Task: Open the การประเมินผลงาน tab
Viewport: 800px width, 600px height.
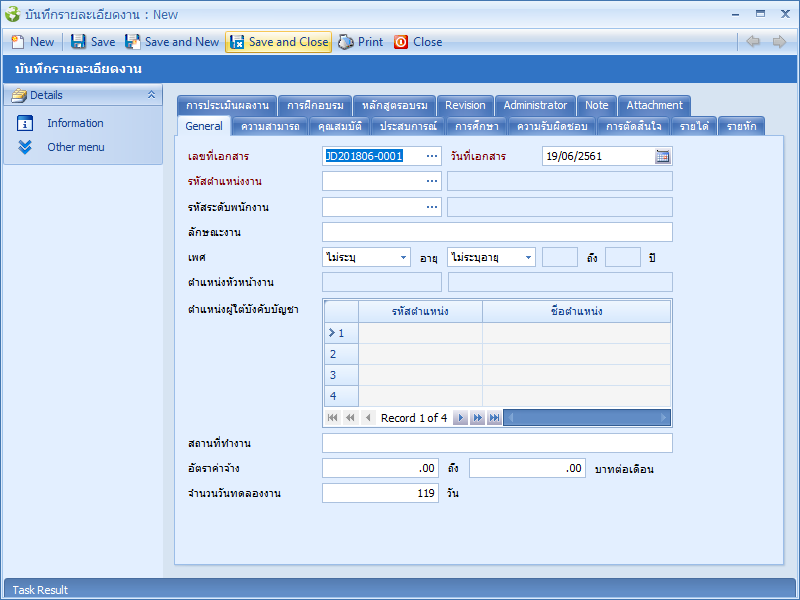Action: [227, 106]
